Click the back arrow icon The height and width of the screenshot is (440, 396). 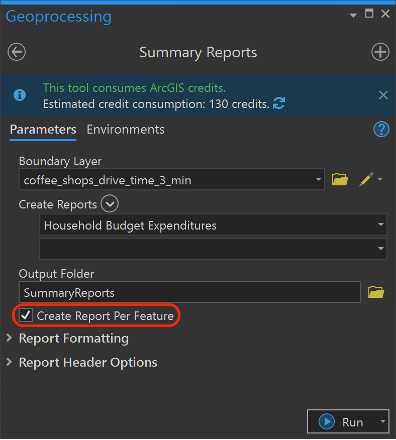(x=17, y=52)
